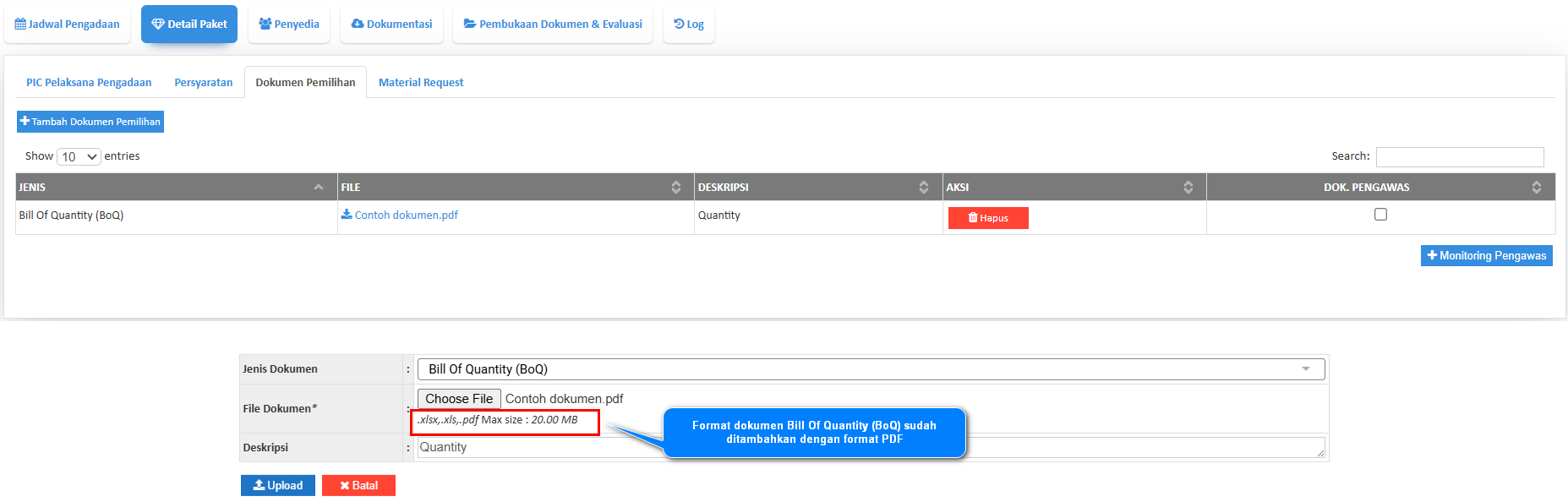This screenshot has width=1568, height=502.
Task: Click the Detail Paket diamond button
Action: pos(189,25)
